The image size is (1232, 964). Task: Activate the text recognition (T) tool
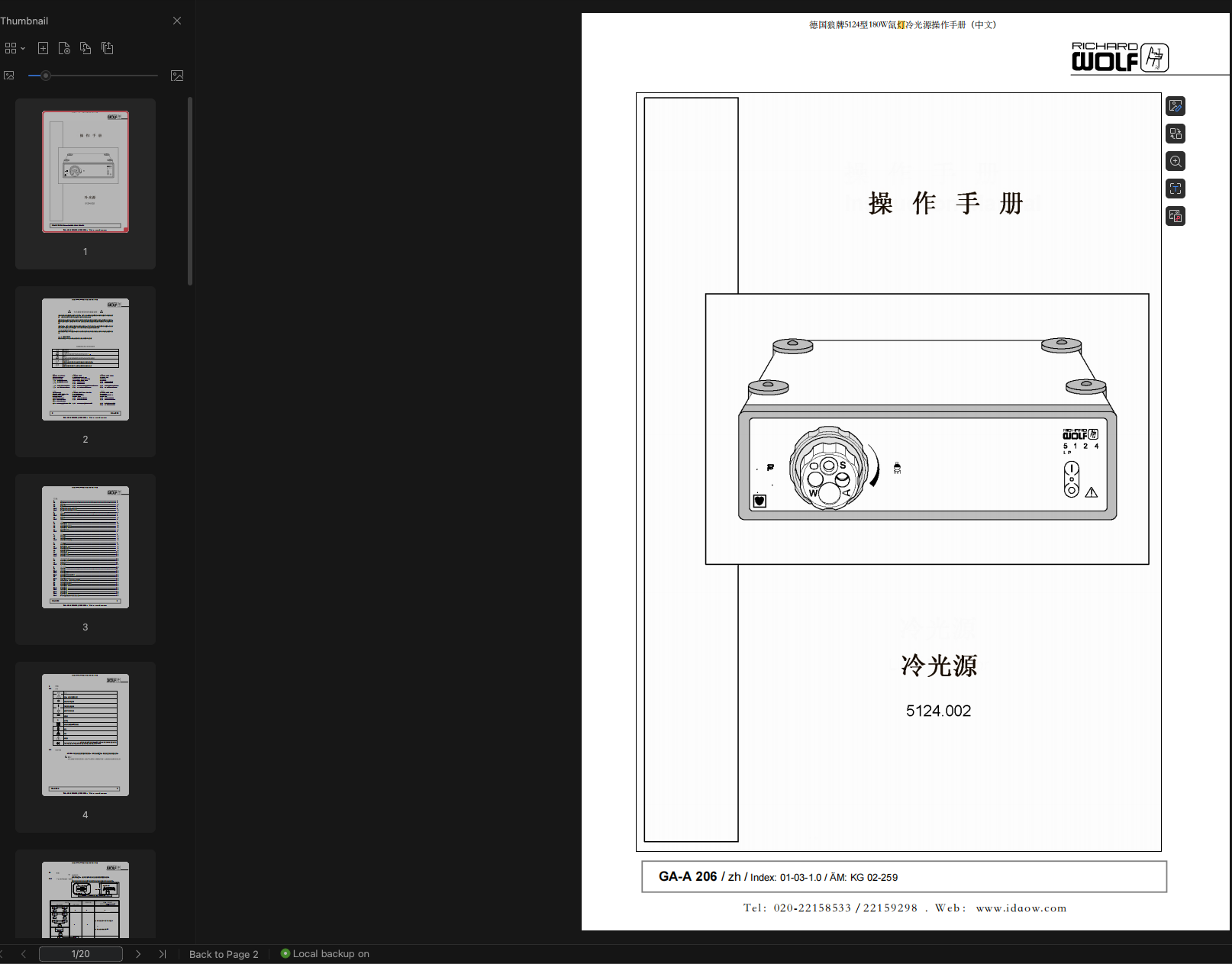point(1176,189)
